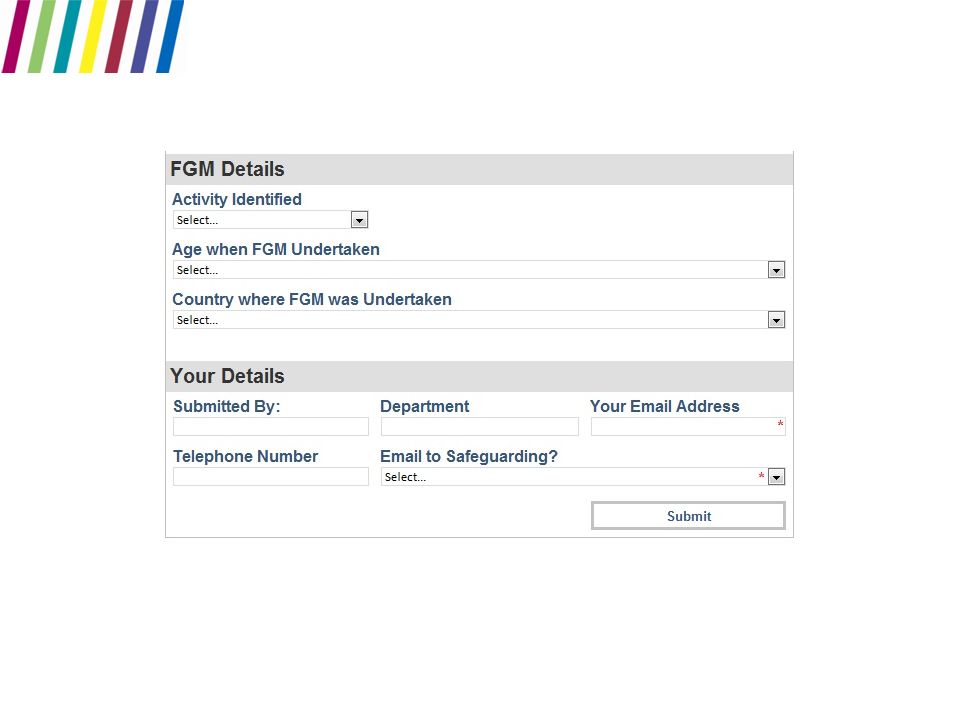Open Country where FGM was Undertaken arrow
Viewport: 960px width, 720px height.
776,320
